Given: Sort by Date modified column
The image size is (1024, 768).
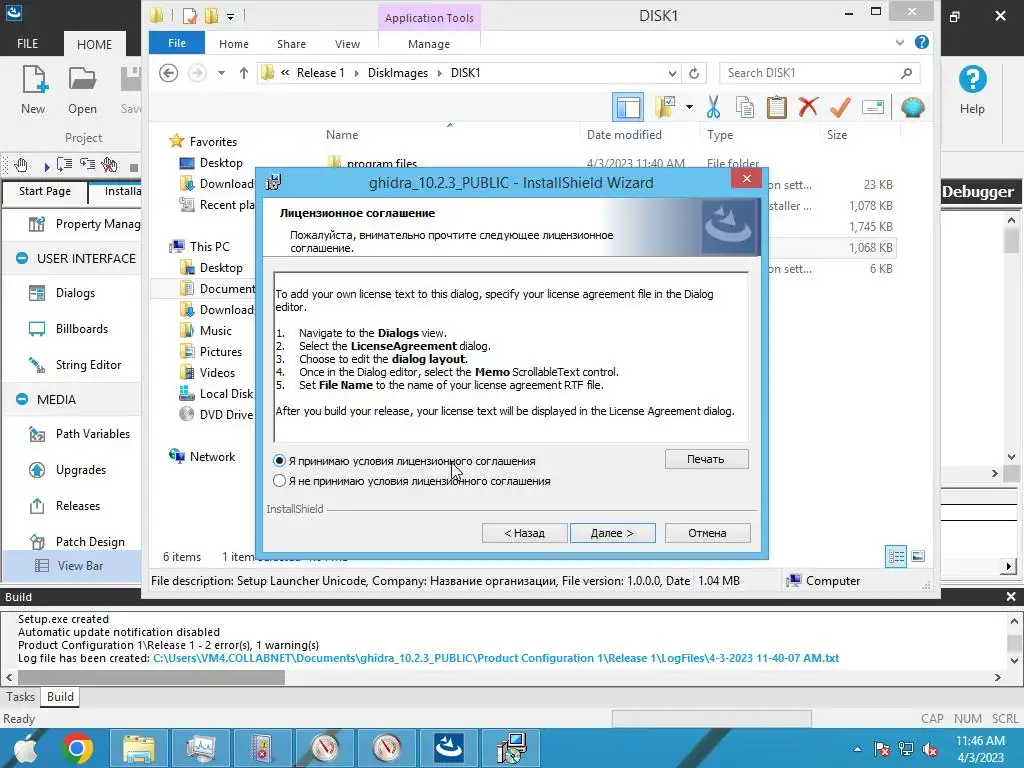Looking at the screenshot, I should click(624, 135).
